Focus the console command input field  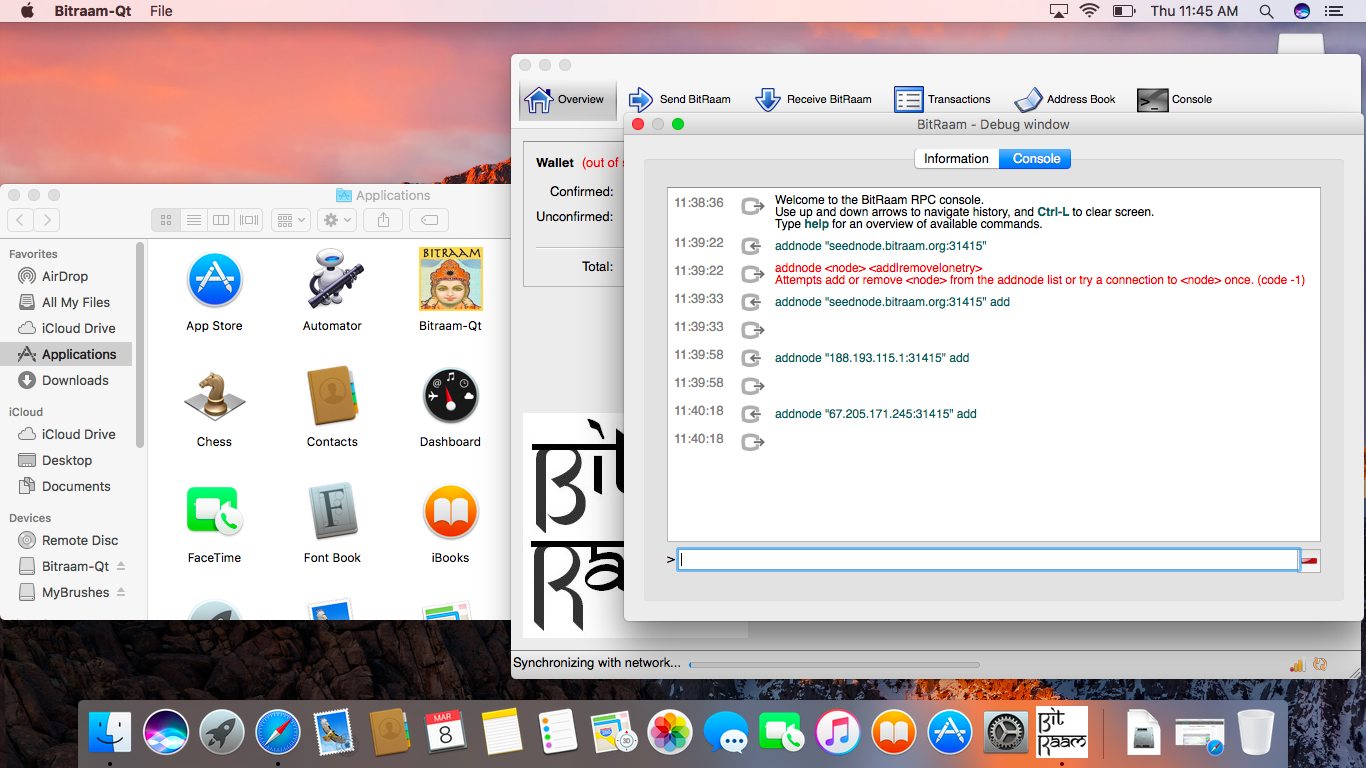987,560
